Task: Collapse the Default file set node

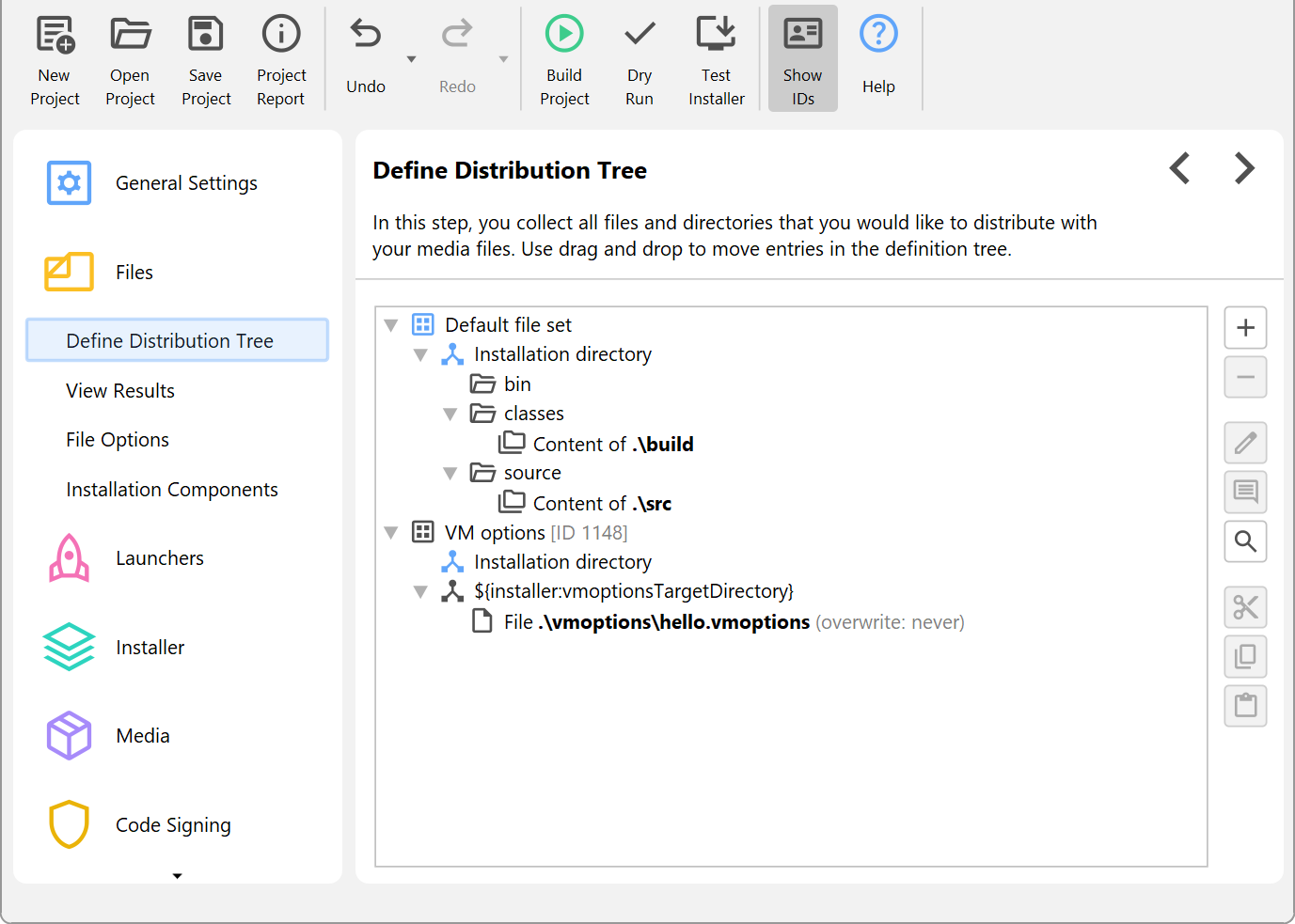Action: (391, 325)
